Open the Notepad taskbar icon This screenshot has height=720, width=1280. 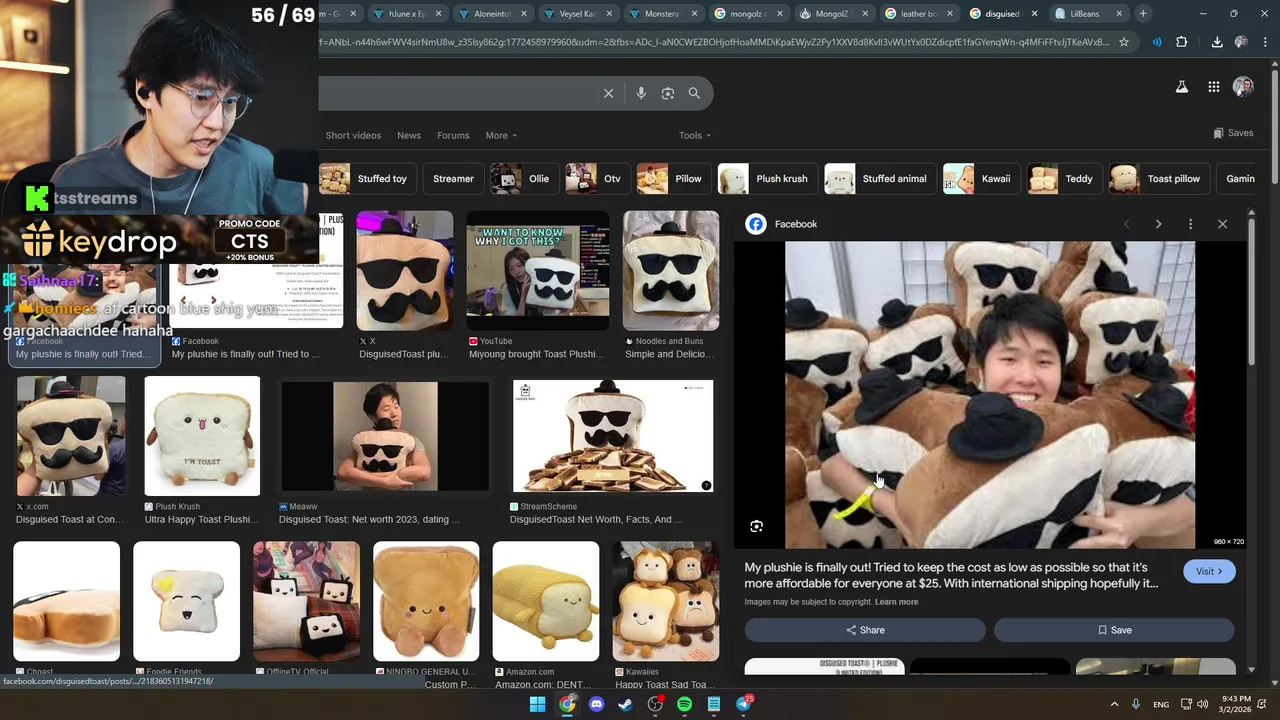point(714,704)
